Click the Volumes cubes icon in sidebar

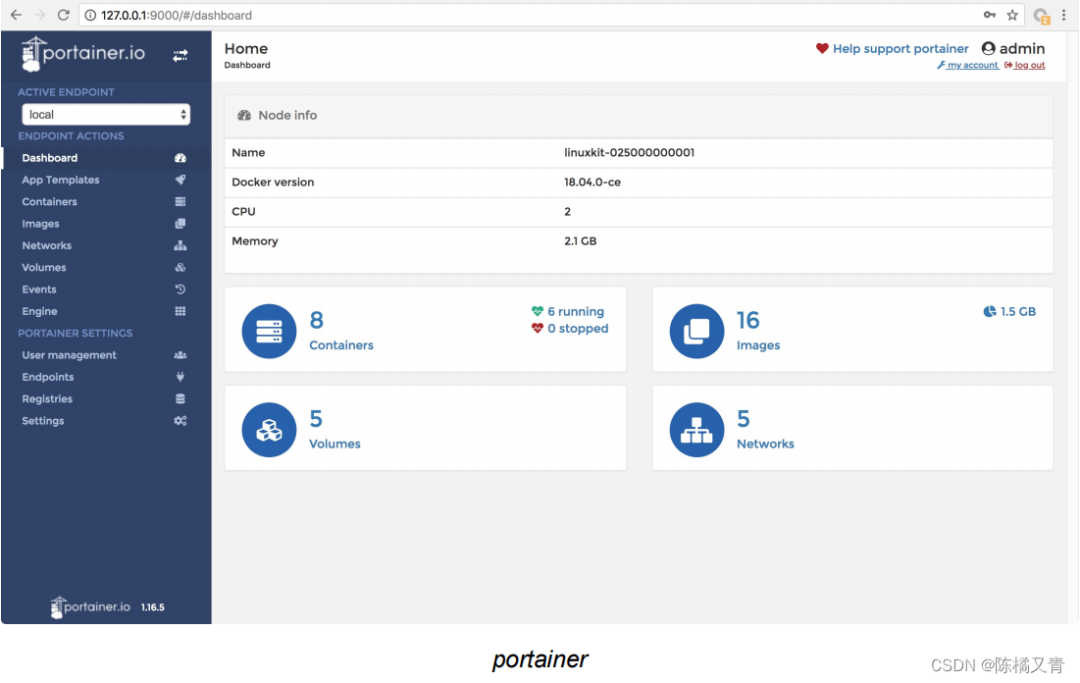point(180,268)
